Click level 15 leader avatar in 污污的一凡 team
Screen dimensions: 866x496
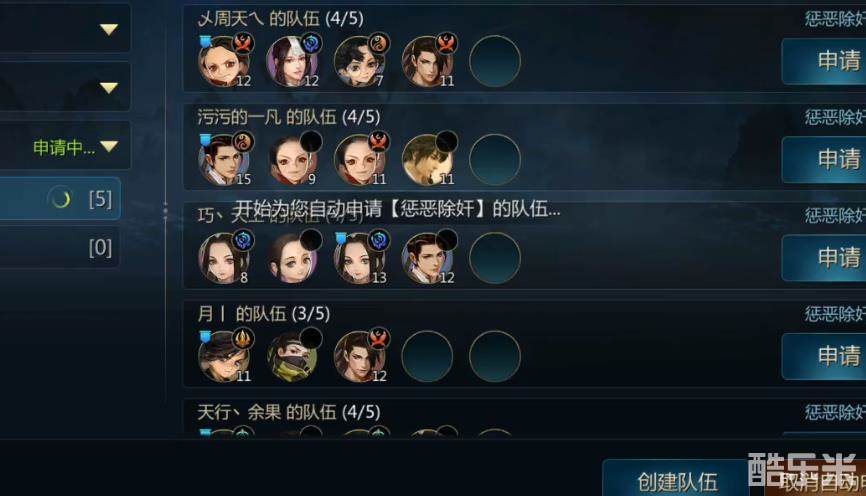(x=224, y=160)
